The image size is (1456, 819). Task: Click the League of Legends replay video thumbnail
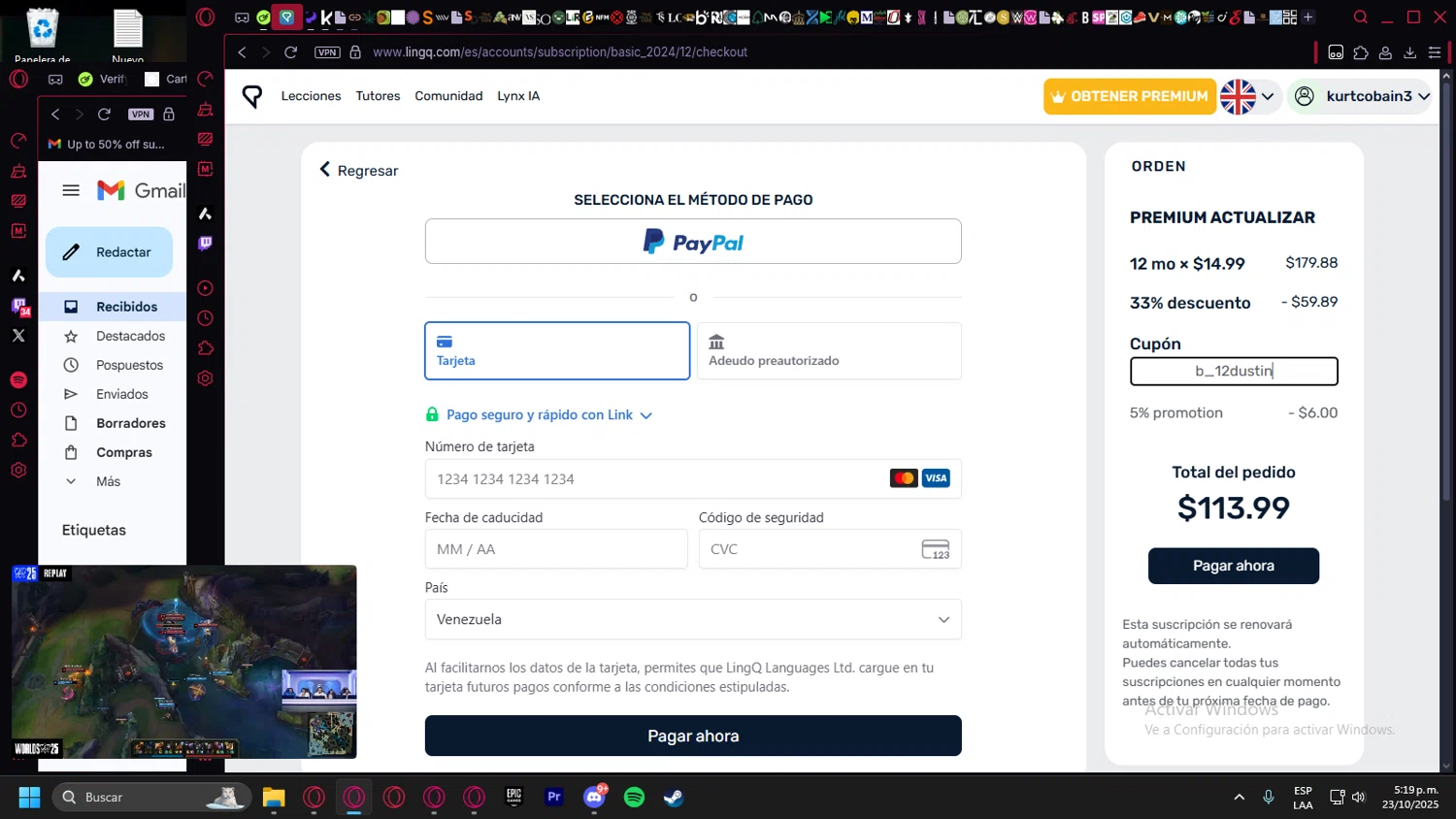point(183,662)
